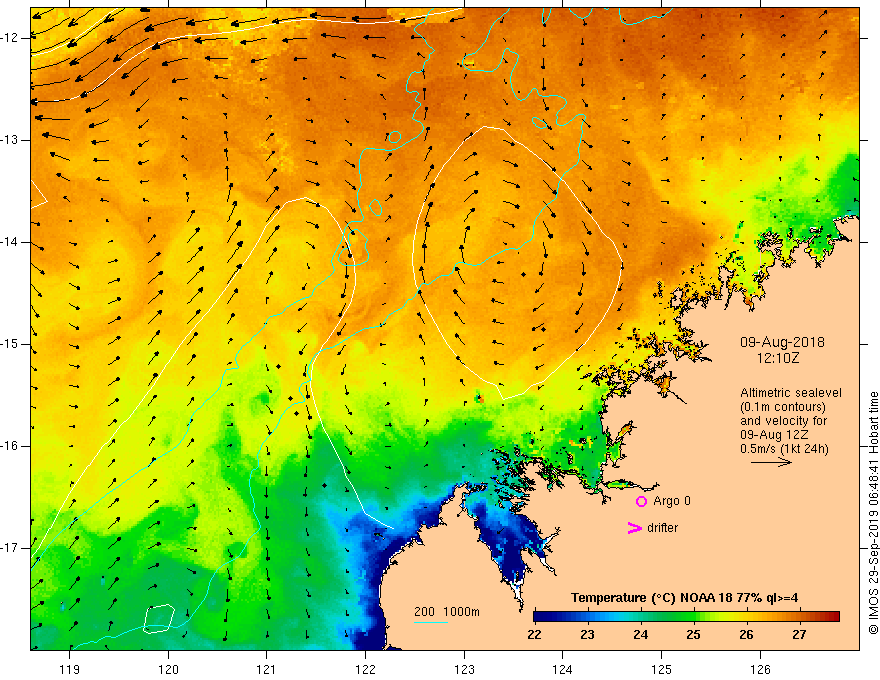Click the 'and velocity for' legend line

point(783,421)
